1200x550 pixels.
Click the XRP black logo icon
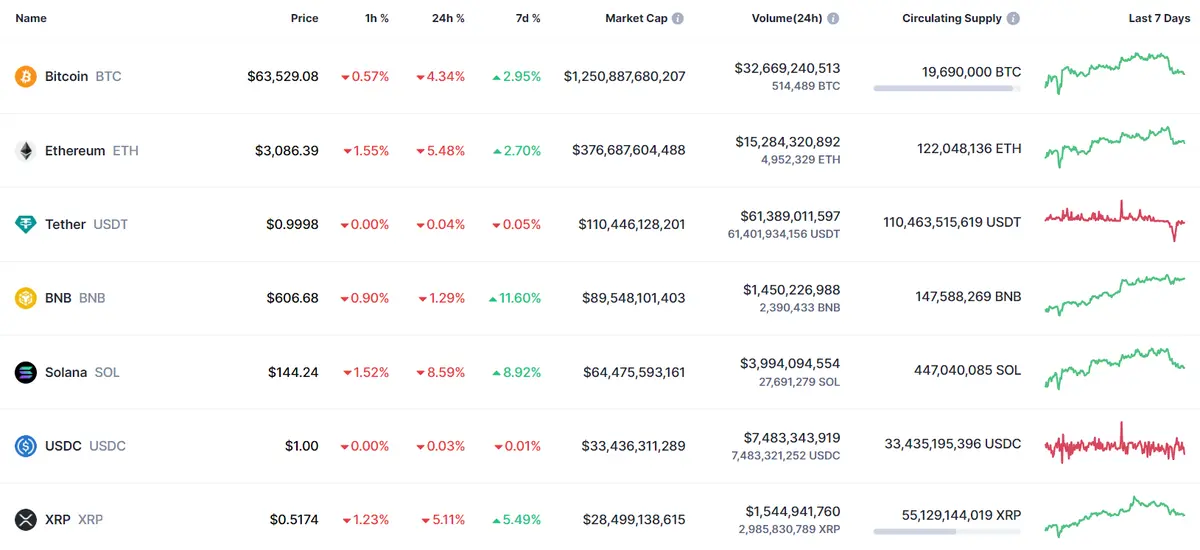pos(26,520)
